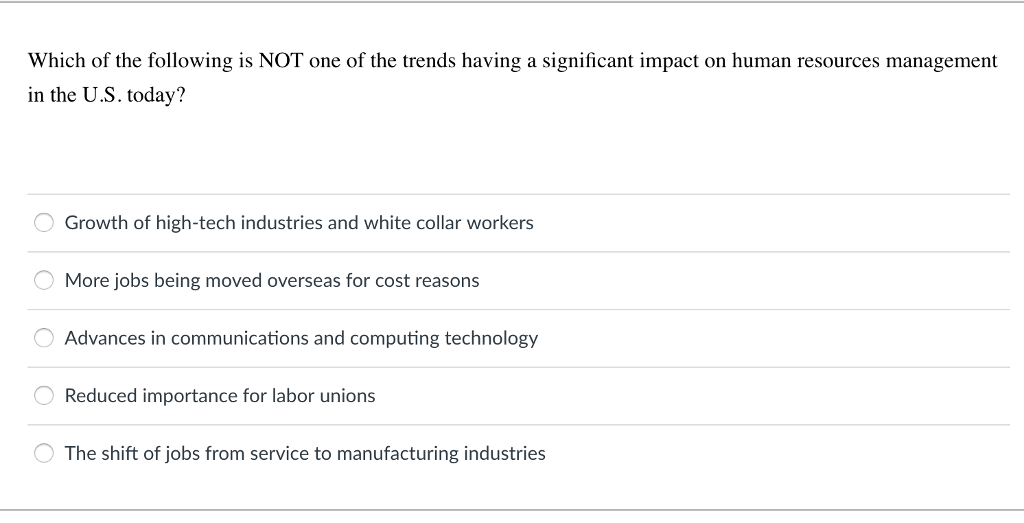Viewport: 1024px width, 523px height.
Task: Select the 'Advances in communications' radio button
Action: (44, 338)
